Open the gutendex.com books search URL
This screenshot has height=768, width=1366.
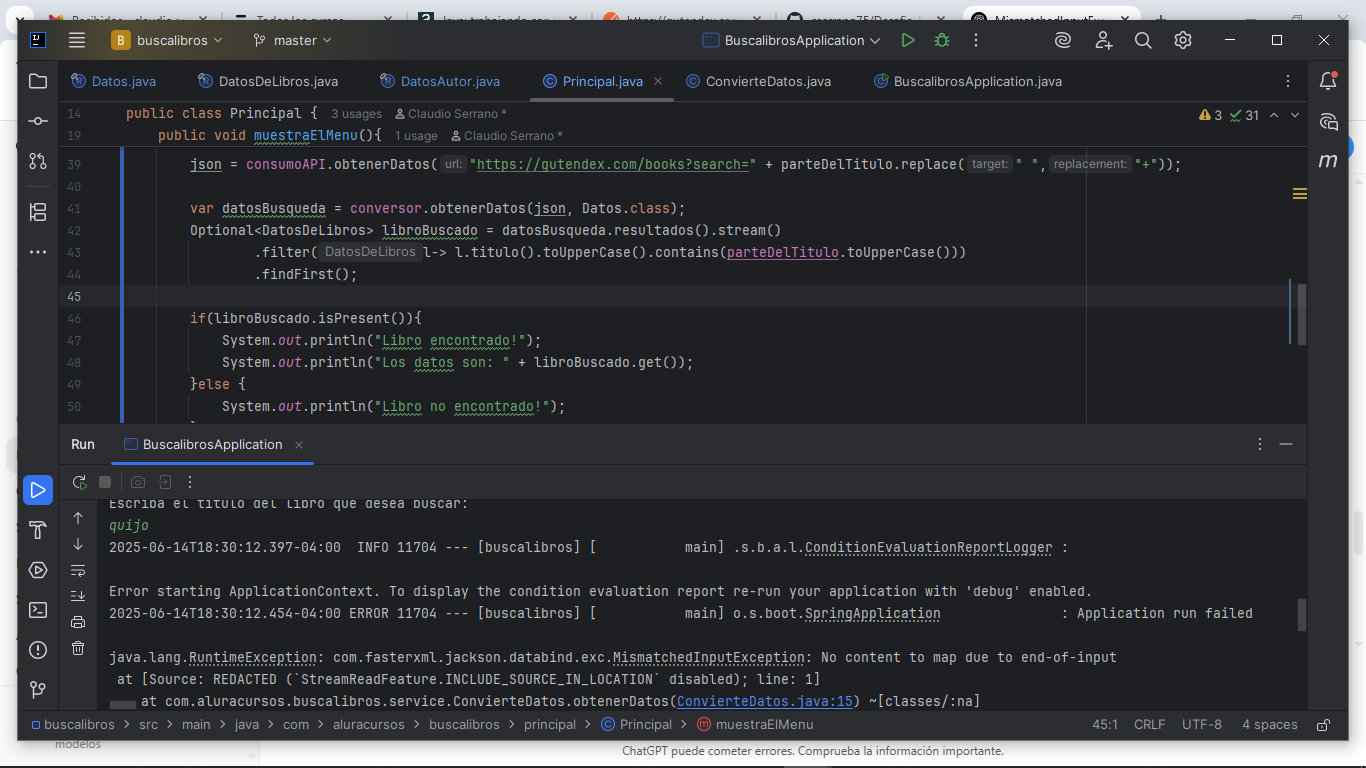tap(614, 164)
